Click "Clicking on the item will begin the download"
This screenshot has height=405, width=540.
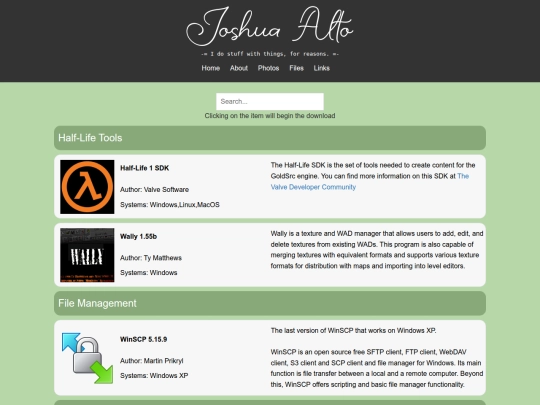(x=270, y=116)
